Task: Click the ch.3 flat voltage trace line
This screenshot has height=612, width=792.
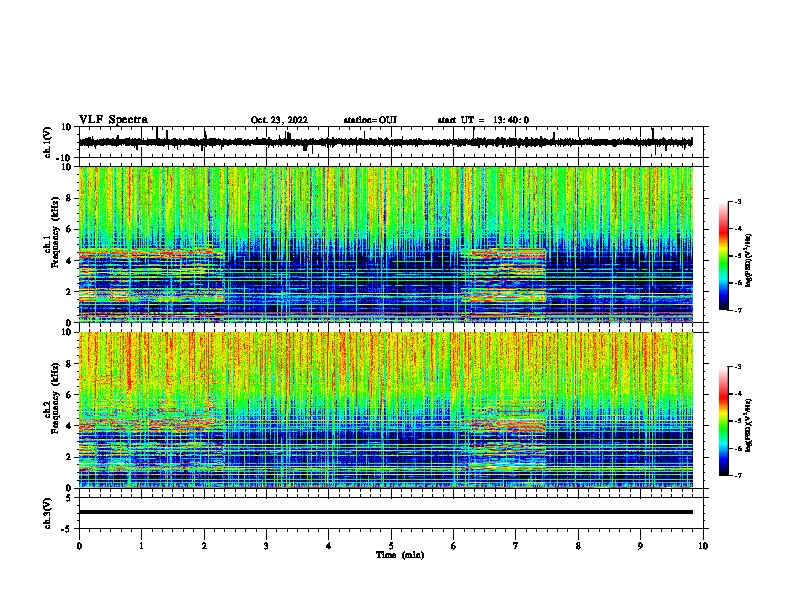Action: 385,512
